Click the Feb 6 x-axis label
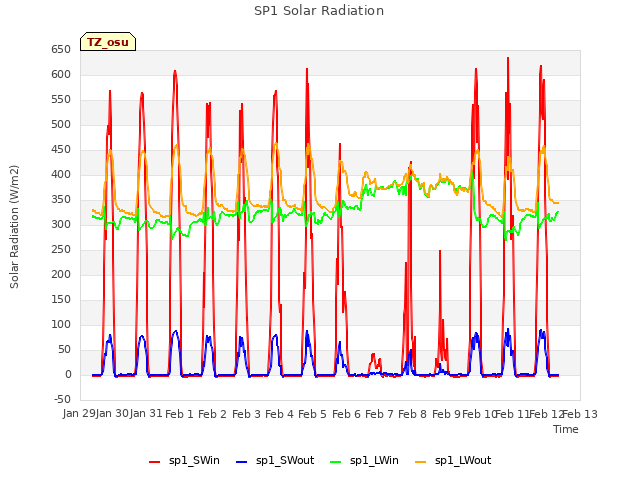Viewport: 640px width, 480px height. 346,414
